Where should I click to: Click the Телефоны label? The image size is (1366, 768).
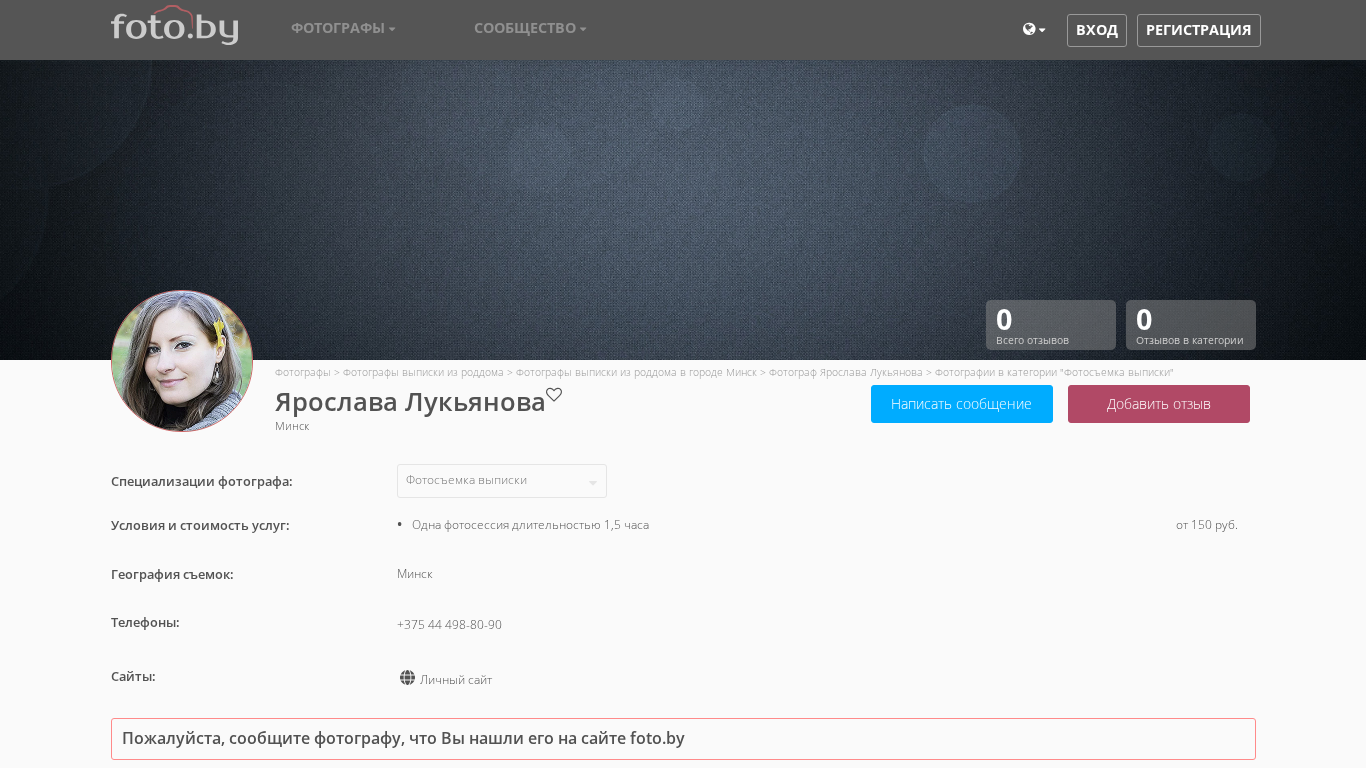(x=145, y=622)
